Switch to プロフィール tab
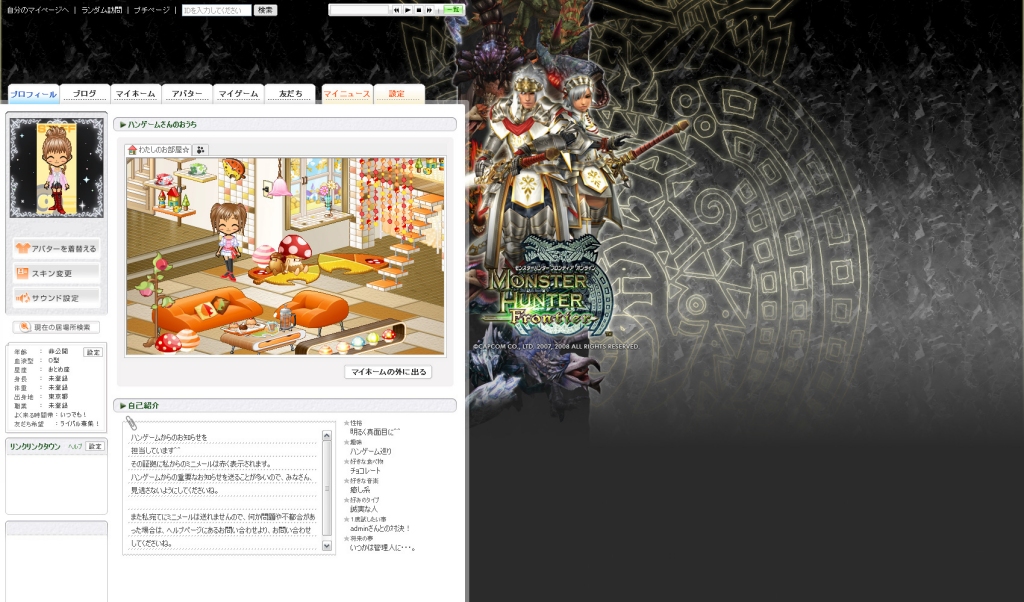This screenshot has height=602, width=1024. tap(33, 94)
